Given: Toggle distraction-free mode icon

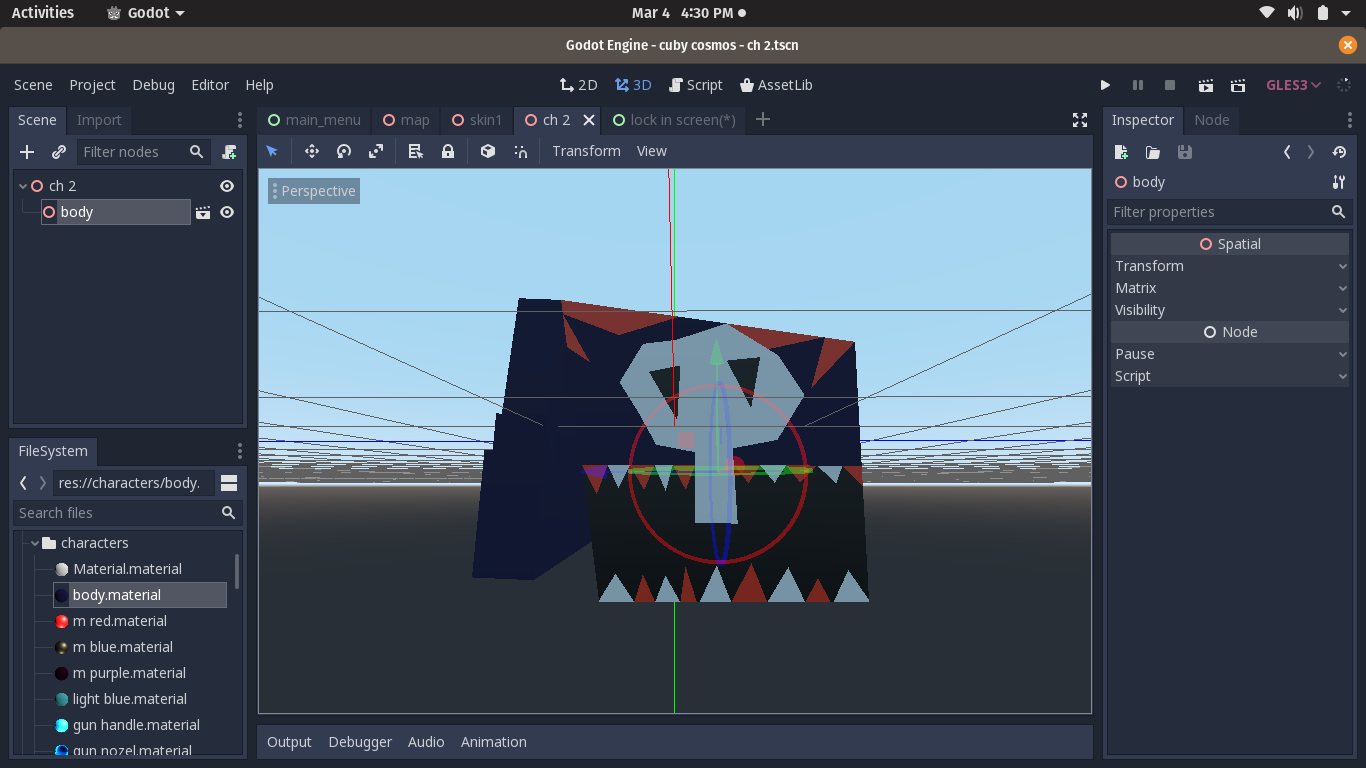Looking at the screenshot, I should coord(1080,120).
